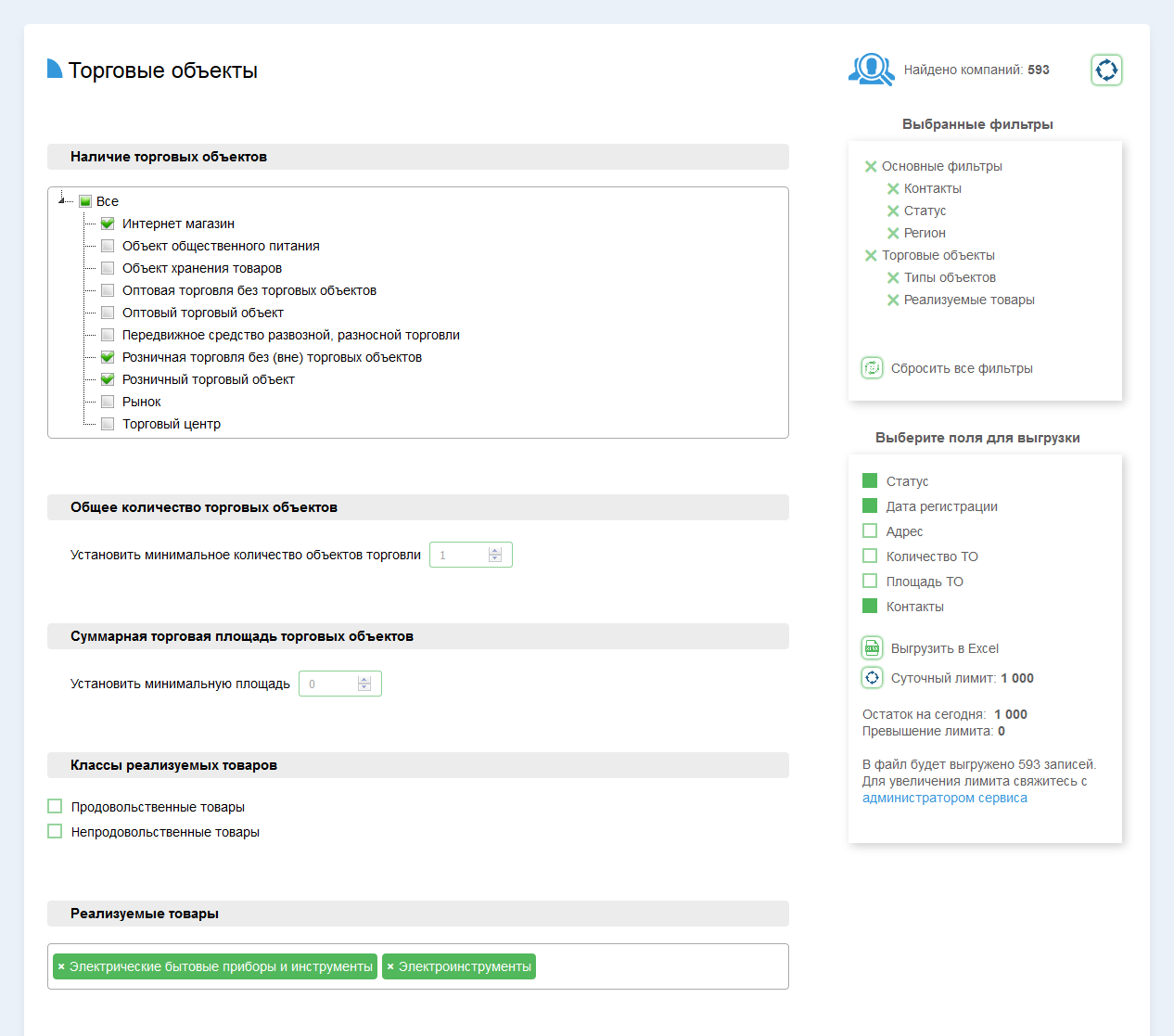Click the Выгрузить в Excel text button

944,648
